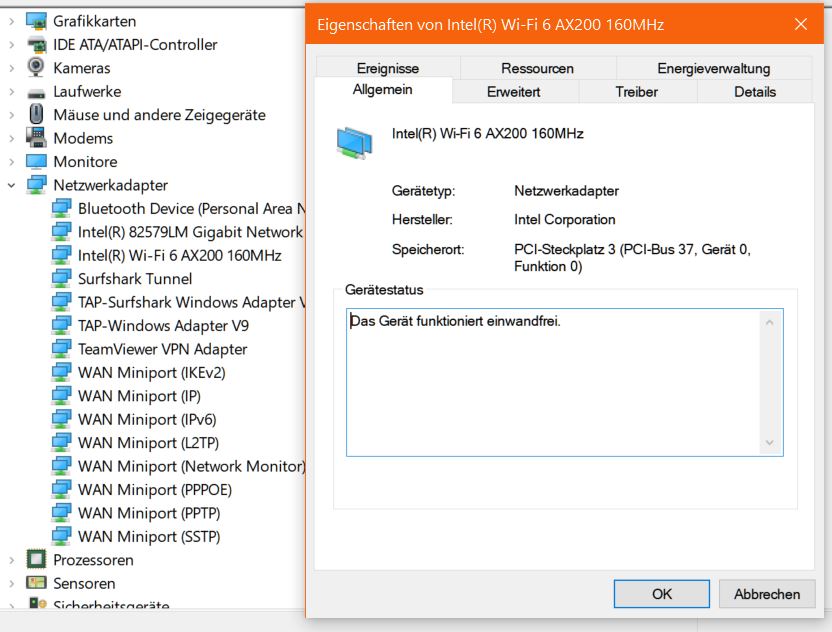Viewport: 832px width, 632px height.
Task: Click the Monitore display icon
Action: click(36, 161)
